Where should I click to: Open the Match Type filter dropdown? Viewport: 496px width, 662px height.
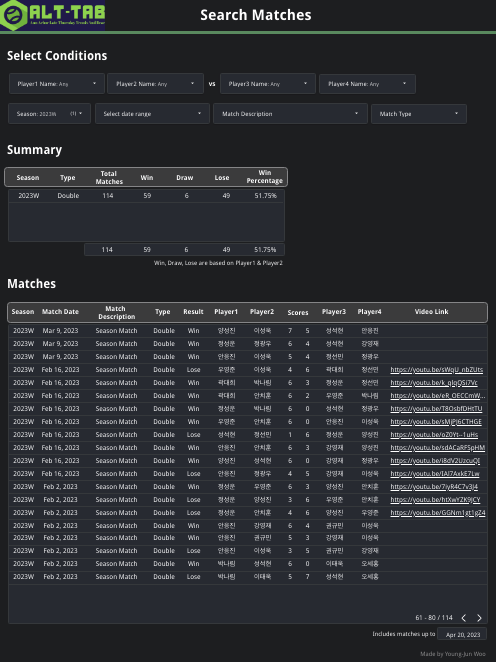(419, 114)
